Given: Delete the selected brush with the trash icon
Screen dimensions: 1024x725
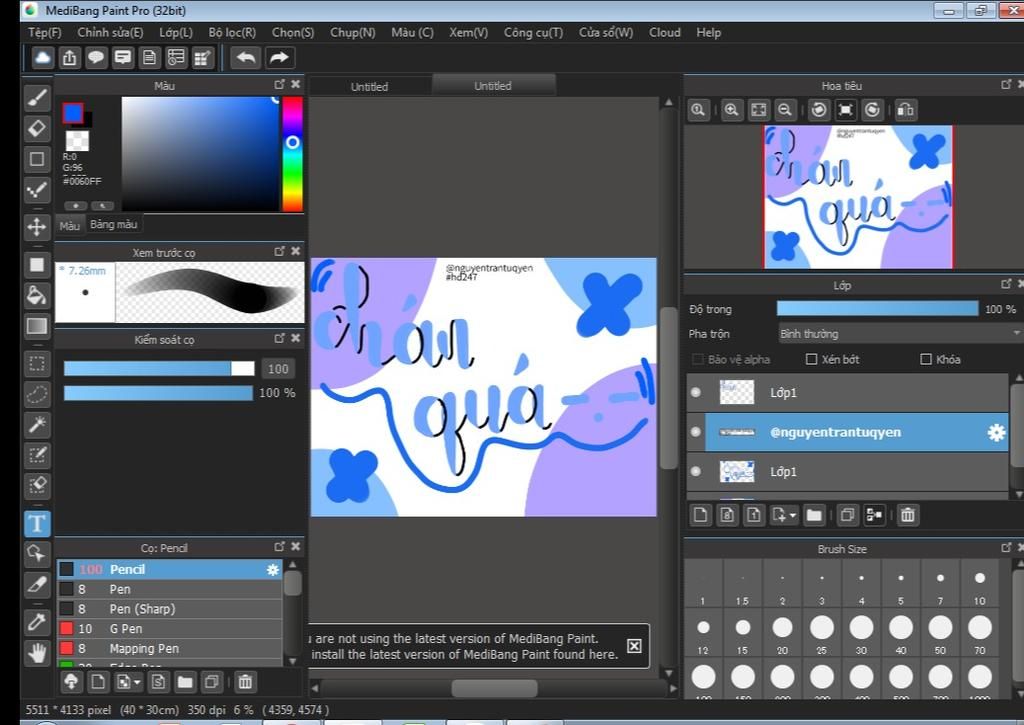Looking at the screenshot, I should (x=245, y=683).
